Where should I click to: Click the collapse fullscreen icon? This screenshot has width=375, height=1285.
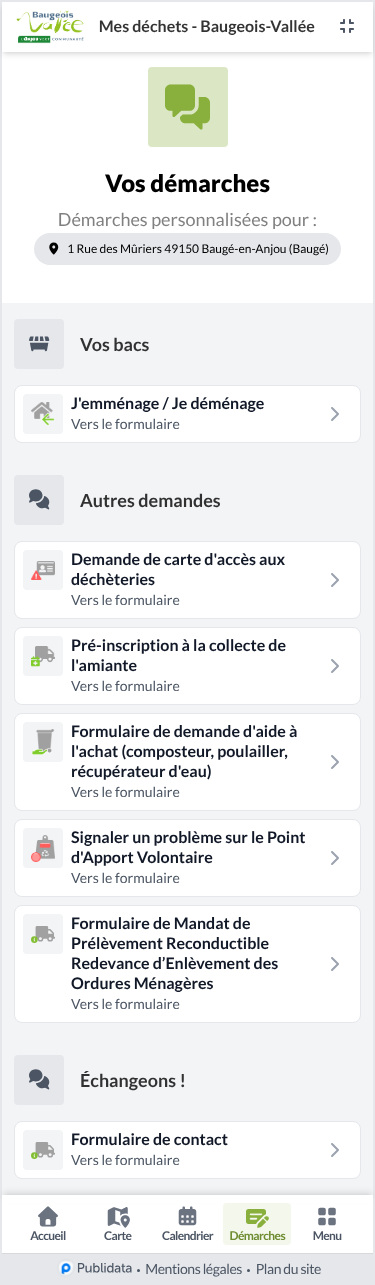[347, 27]
